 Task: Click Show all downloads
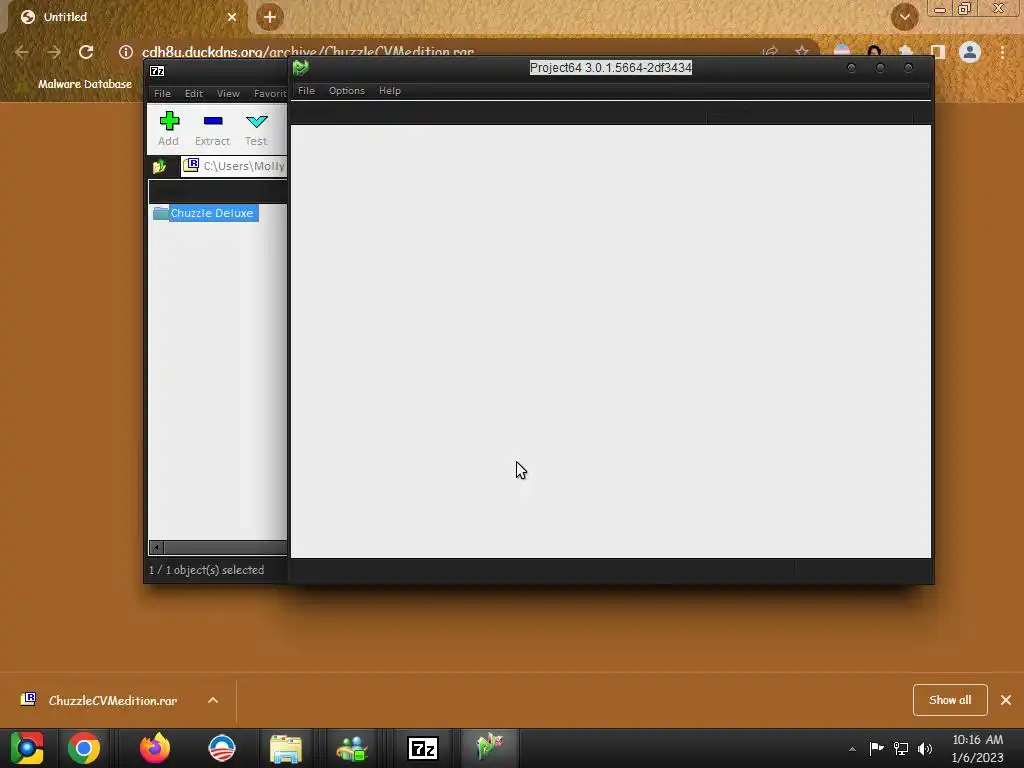point(950,700)
